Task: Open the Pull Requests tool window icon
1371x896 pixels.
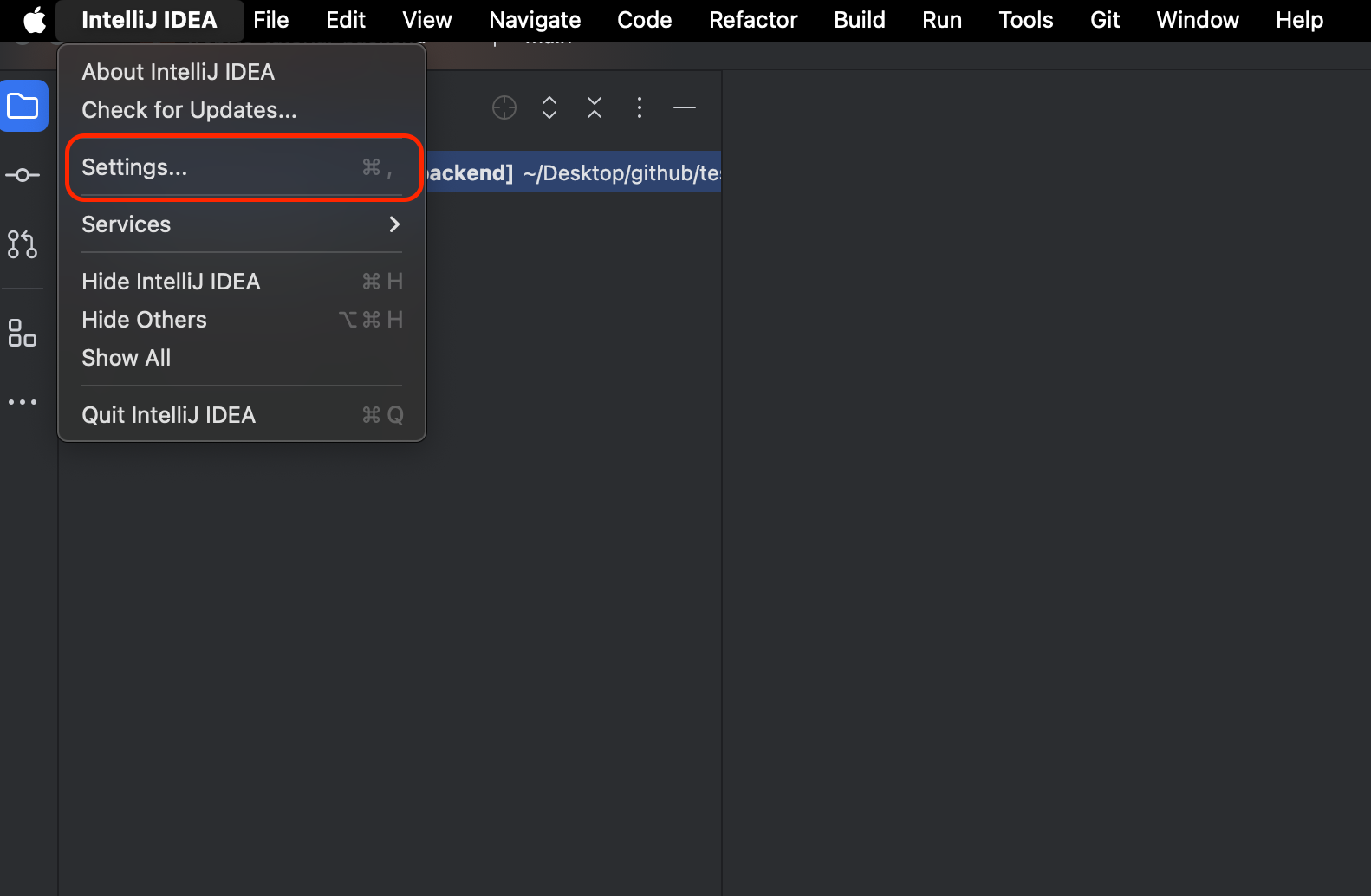Action: tap(23, 244)
